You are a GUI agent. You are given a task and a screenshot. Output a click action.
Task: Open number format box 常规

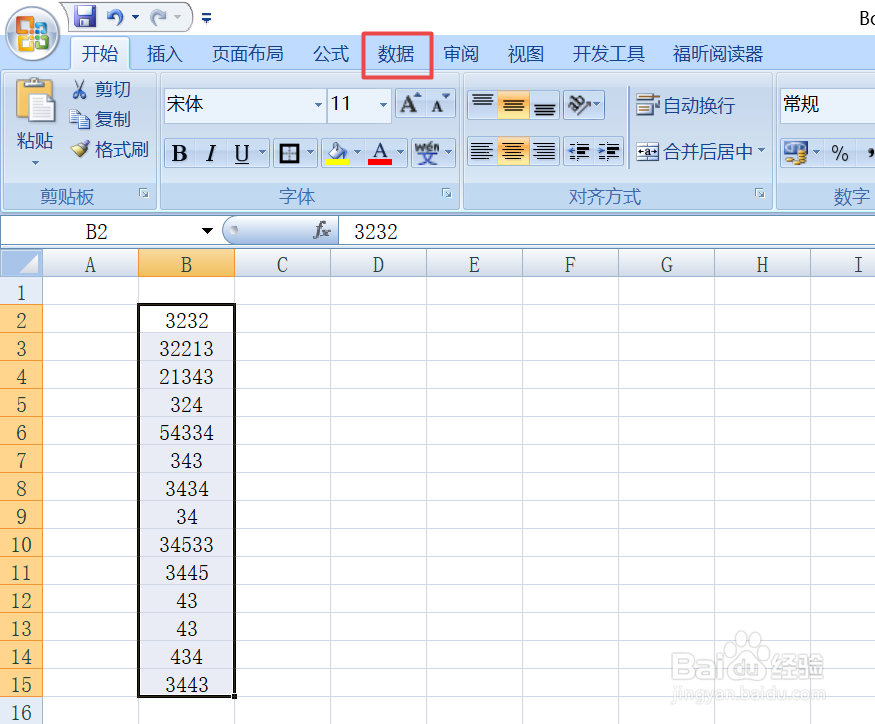pos(827,104)
